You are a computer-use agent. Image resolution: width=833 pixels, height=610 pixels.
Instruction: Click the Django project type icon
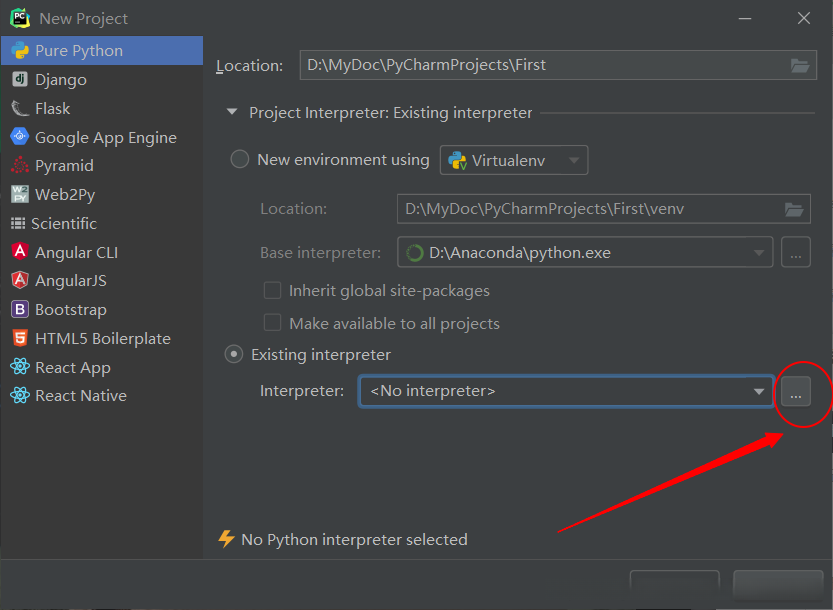tap(19, 79)
